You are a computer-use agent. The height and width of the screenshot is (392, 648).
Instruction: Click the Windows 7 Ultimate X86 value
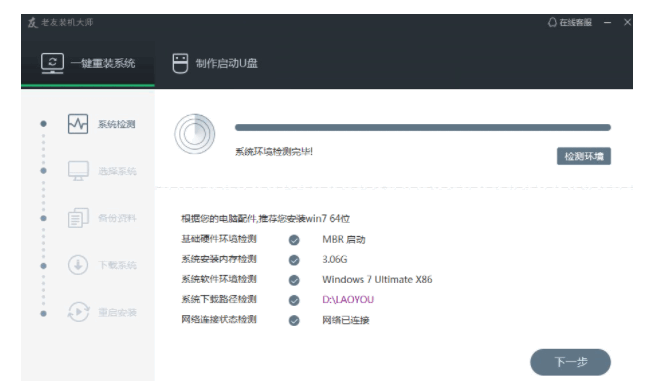(377, 280)
